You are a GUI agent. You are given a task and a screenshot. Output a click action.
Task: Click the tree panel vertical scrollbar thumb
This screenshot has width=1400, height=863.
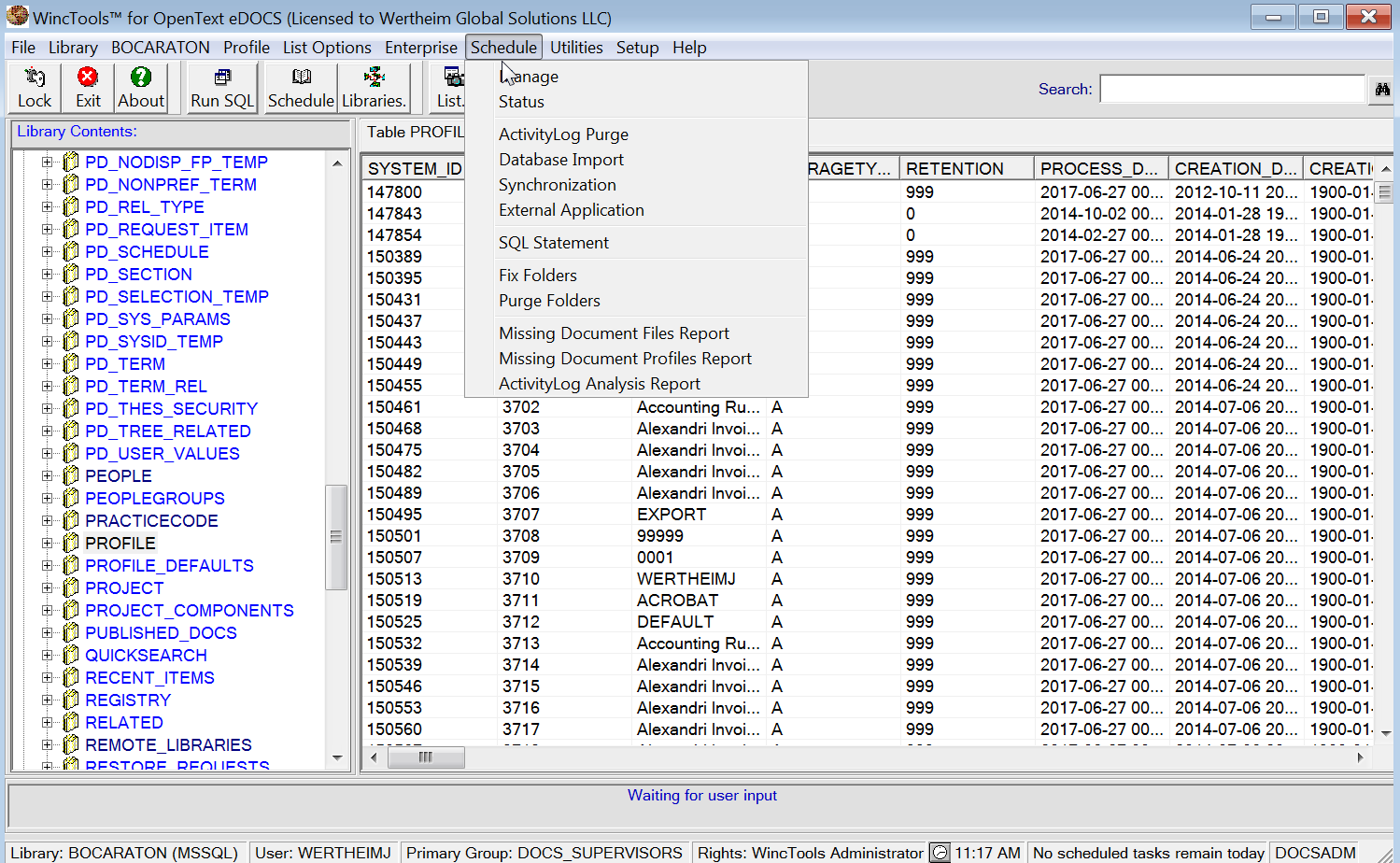[x=336, y=537]
